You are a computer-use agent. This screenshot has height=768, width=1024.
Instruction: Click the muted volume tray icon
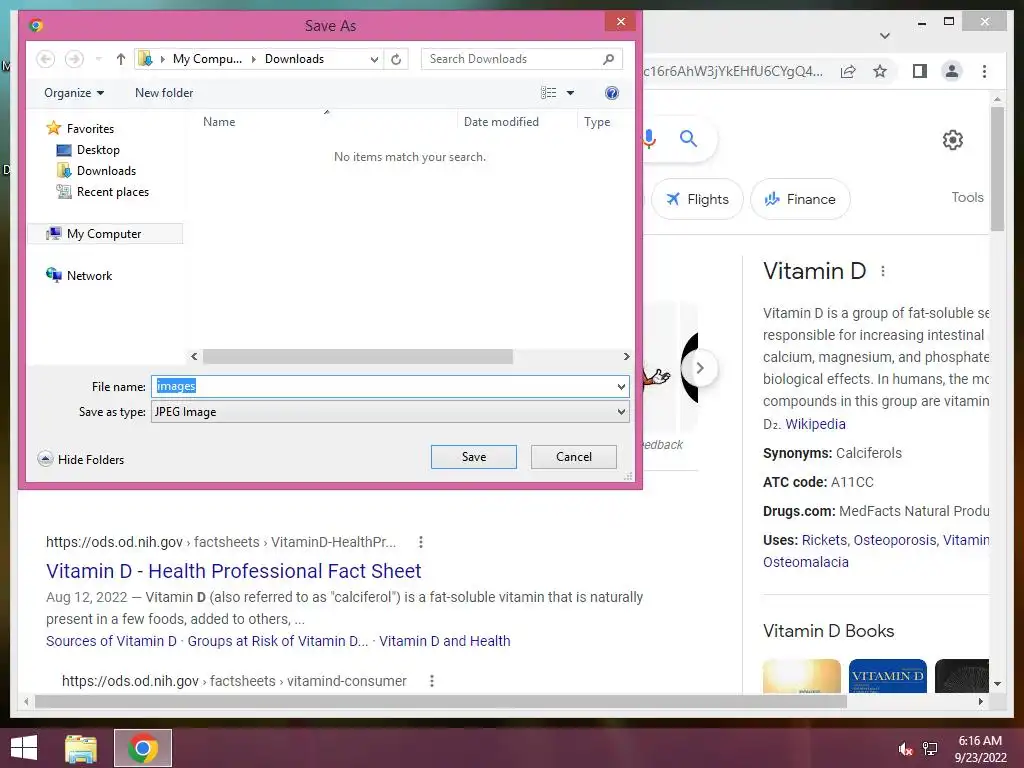click(904, 749)
